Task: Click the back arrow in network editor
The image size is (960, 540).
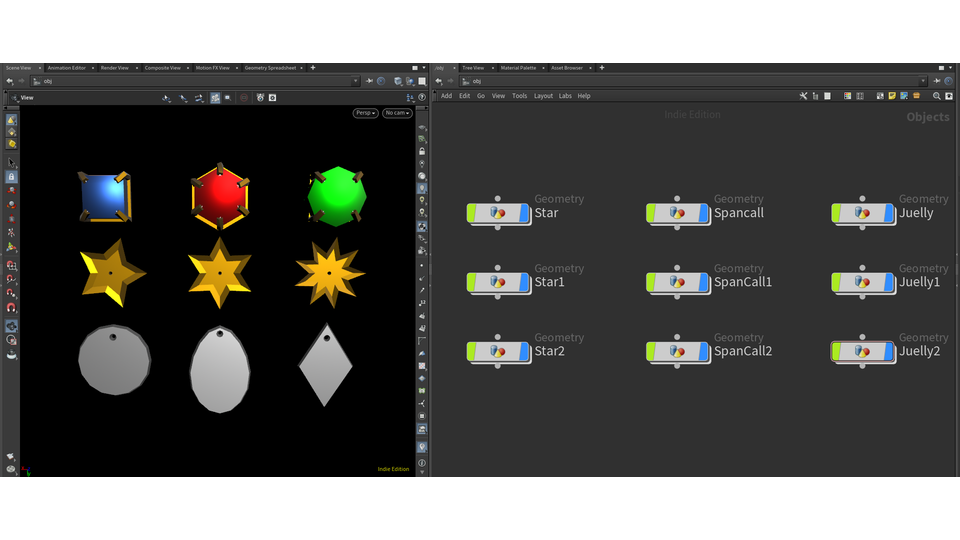Action: [x=441, y=81]
